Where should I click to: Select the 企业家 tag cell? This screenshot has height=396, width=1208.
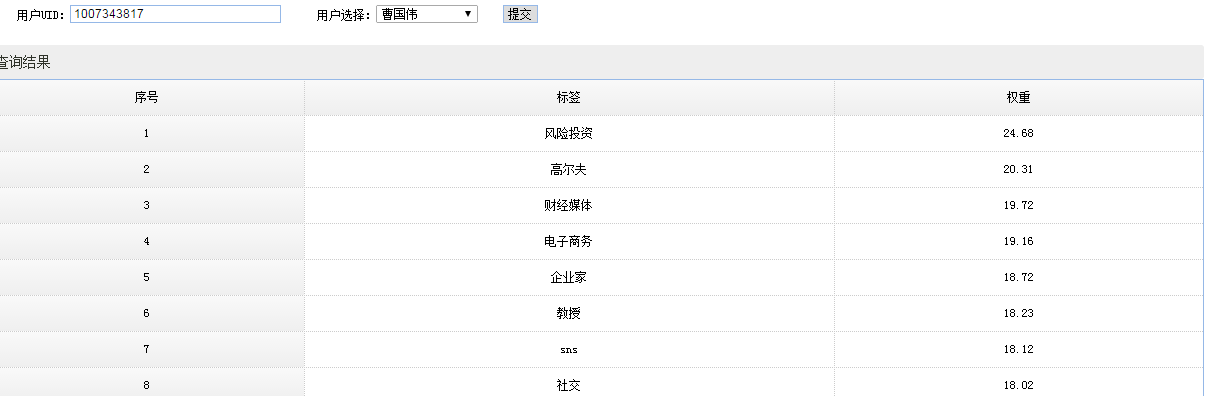pos(569,278)
